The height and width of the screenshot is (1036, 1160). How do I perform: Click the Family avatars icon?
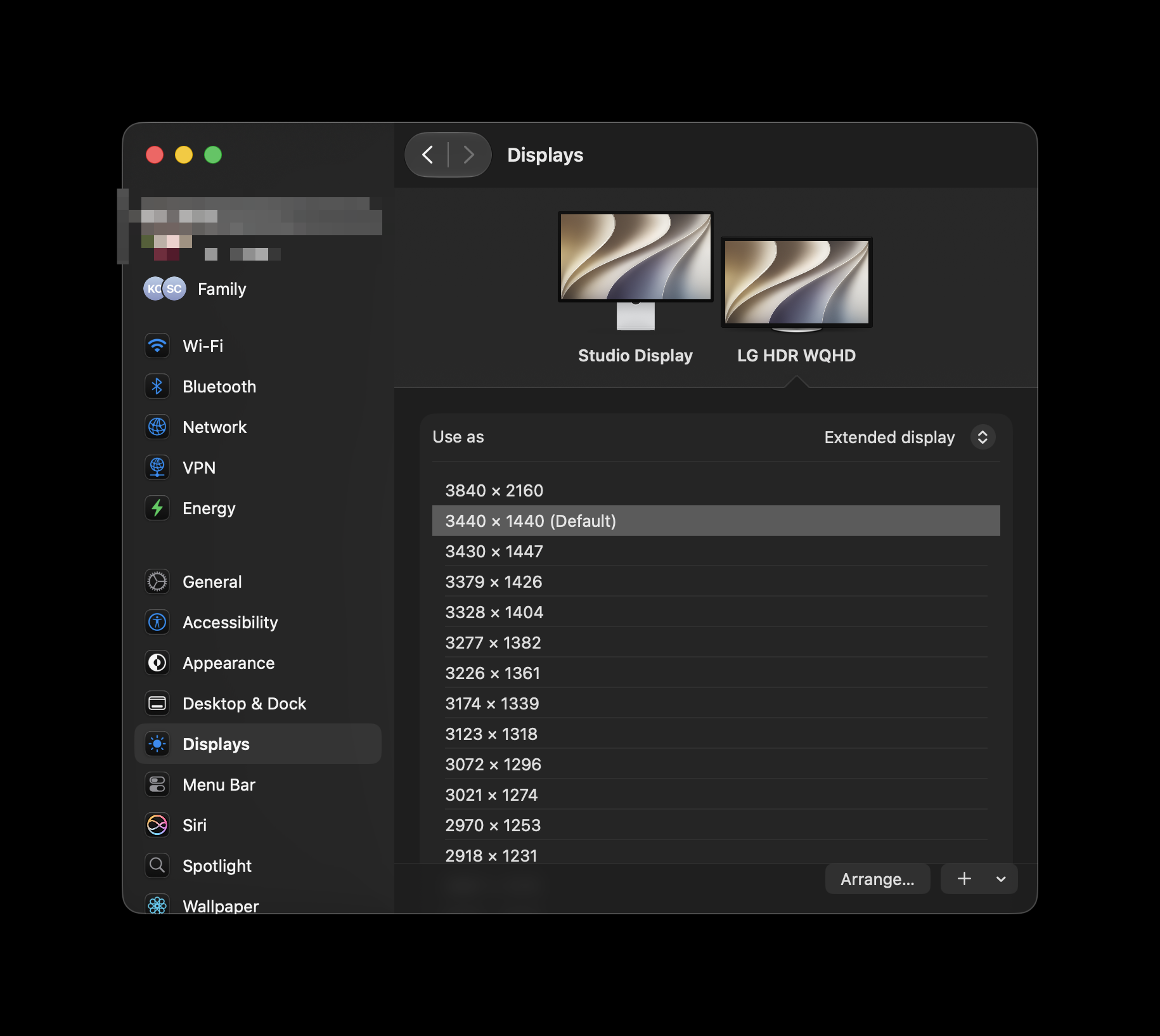(165, 289)
